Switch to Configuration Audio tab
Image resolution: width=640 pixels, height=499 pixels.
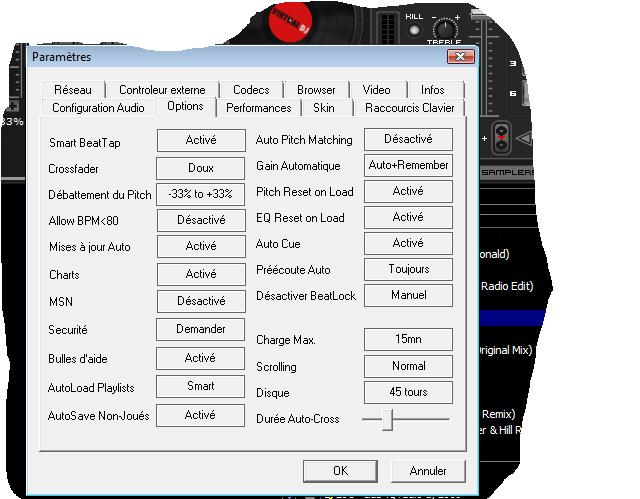(98, 108)
